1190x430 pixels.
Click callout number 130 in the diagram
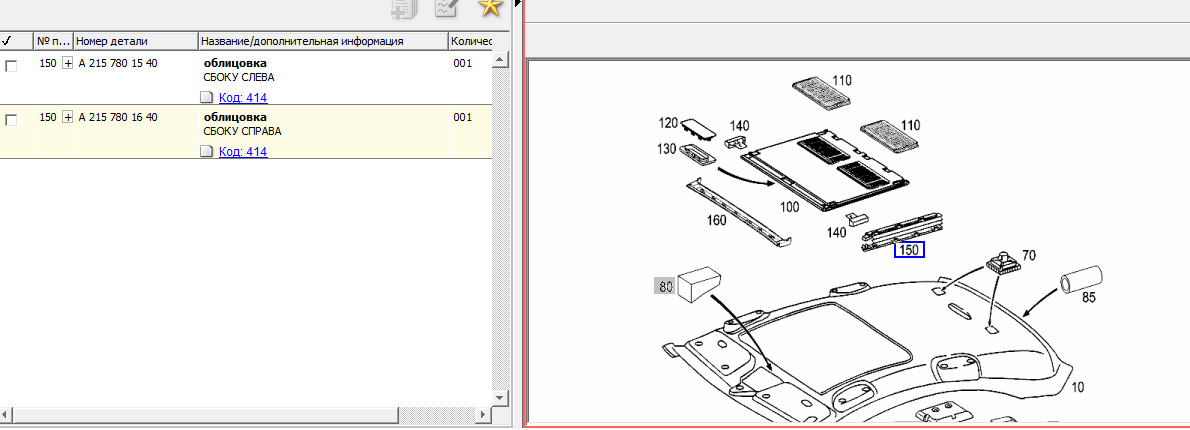point(669,149)
